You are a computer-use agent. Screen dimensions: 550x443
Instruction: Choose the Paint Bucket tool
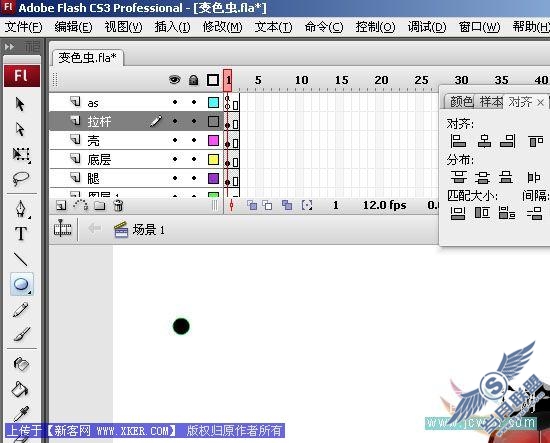tap(20, 389)
